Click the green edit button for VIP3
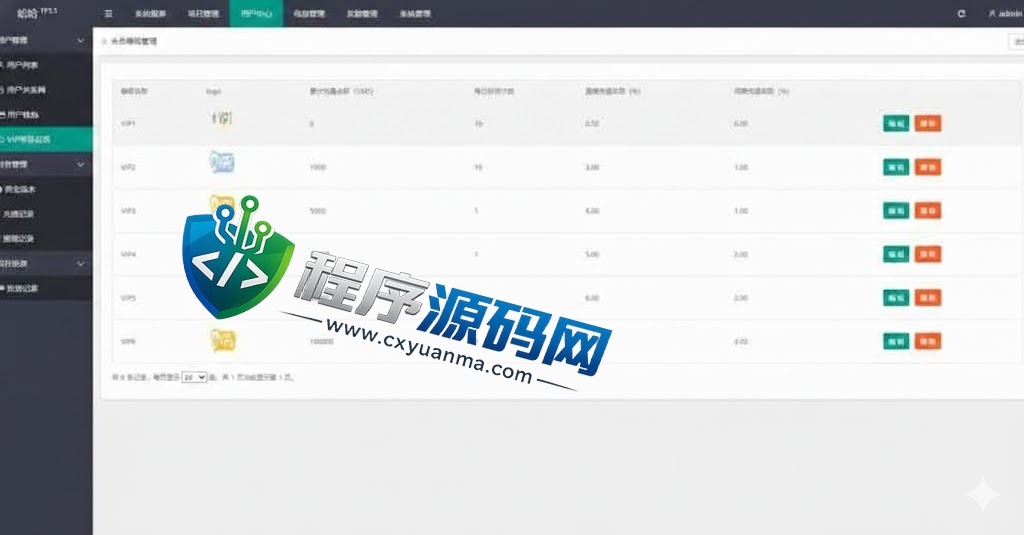This screenshot has height=535, width=1024. (x=896, y=210)
